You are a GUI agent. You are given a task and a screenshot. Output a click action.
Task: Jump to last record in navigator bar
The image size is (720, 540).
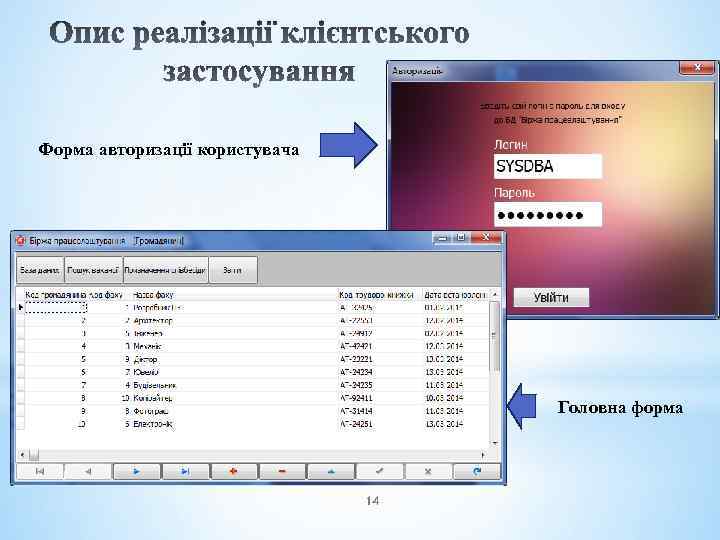pos(186,471)
